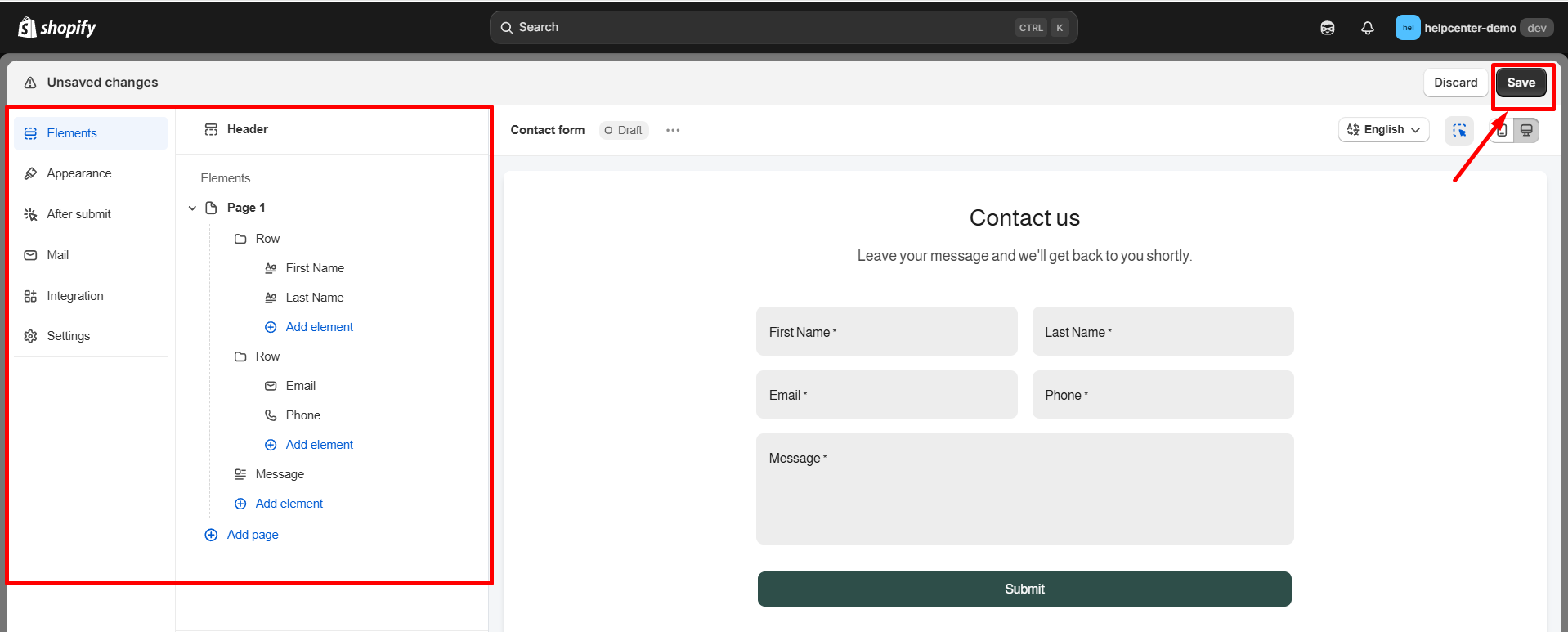Viewport: 1568px width, 632px height.
Task: Open the notifications bell
Action: [1367, 28]
